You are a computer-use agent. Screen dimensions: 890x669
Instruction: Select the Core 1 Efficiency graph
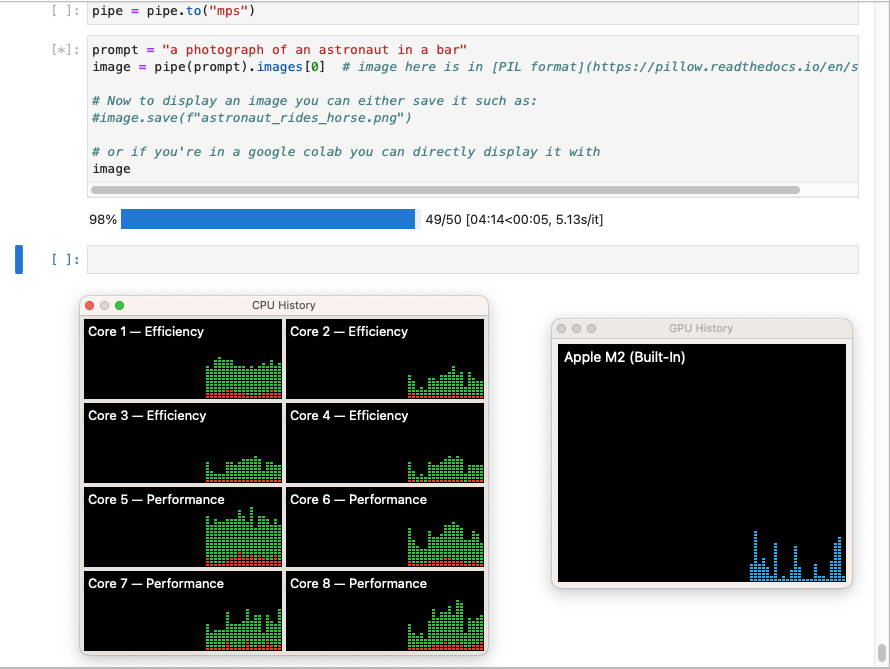pos(184,359)
